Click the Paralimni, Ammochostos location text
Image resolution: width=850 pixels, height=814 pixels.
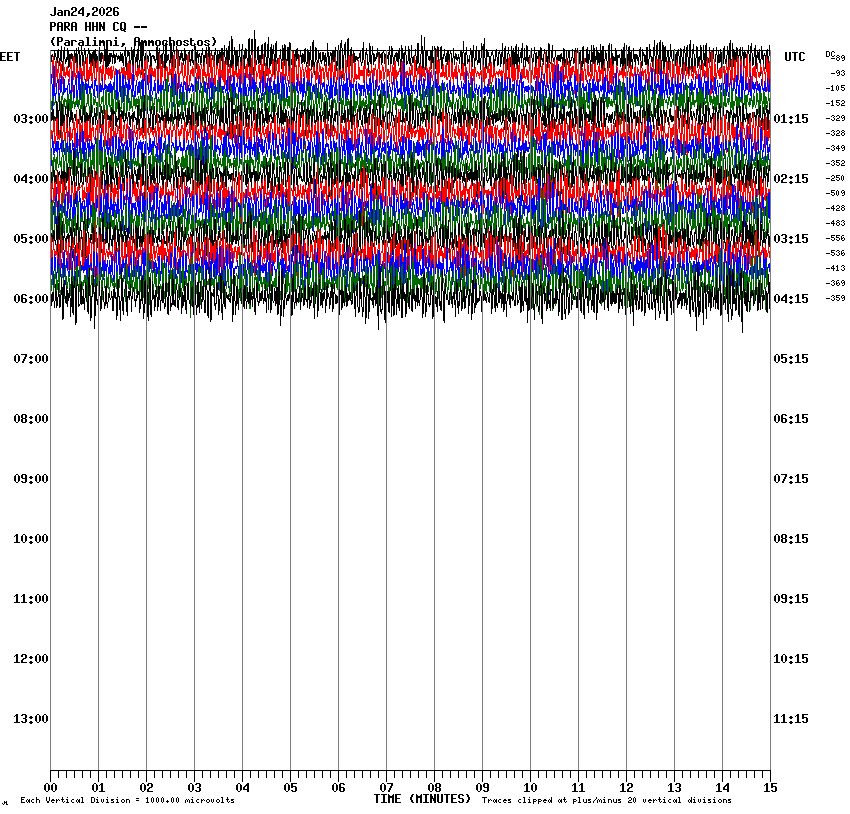(x=133, y=42)
